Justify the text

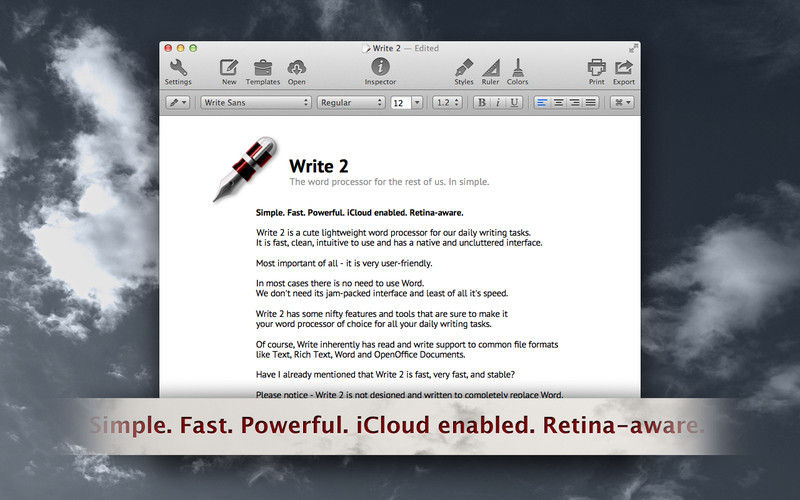tap(591, 103)
